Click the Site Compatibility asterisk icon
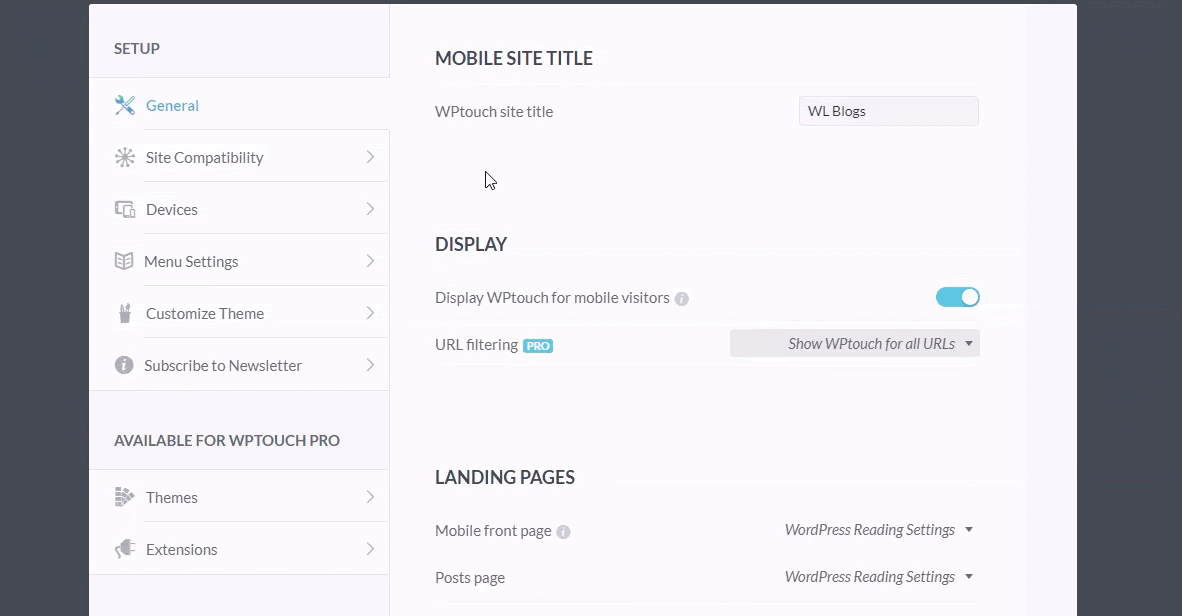1182x616 pixels. tap(124, 158)
